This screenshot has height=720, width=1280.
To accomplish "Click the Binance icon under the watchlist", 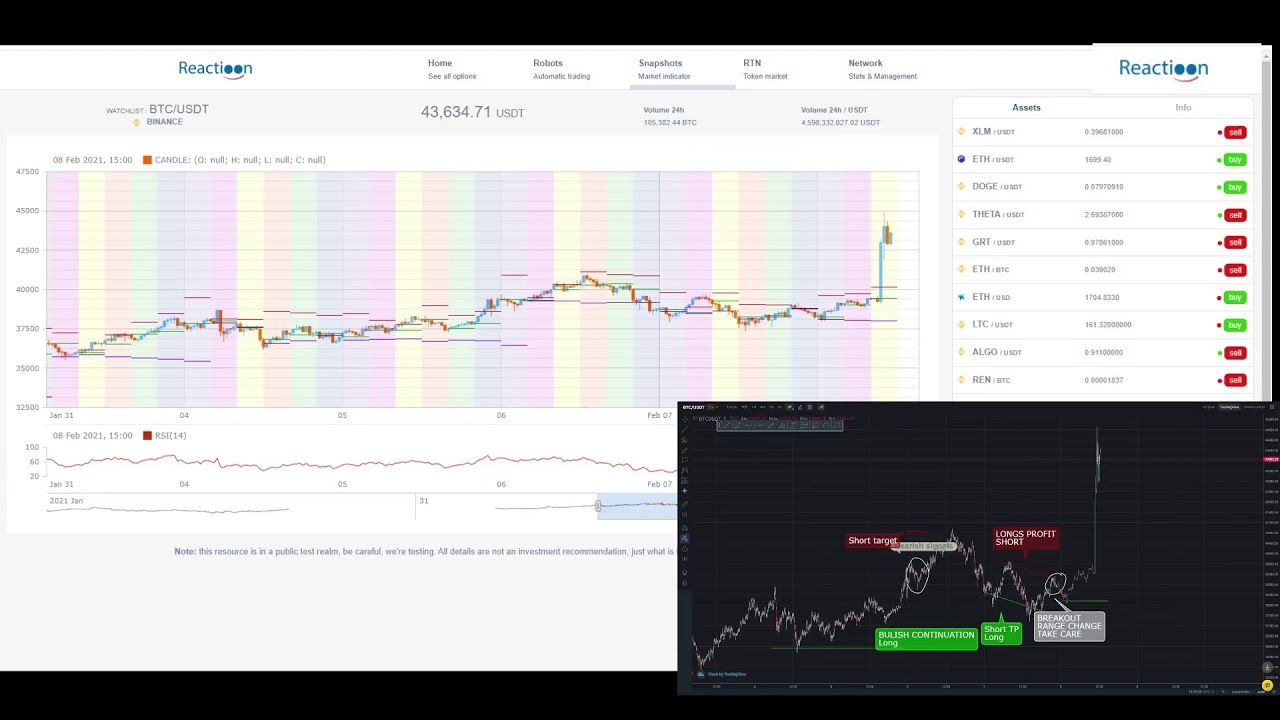I will [137, 122].
